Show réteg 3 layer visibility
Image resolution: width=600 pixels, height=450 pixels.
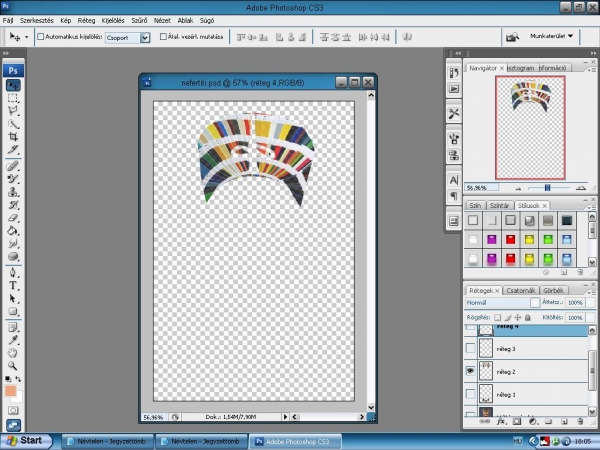(470, 348)
